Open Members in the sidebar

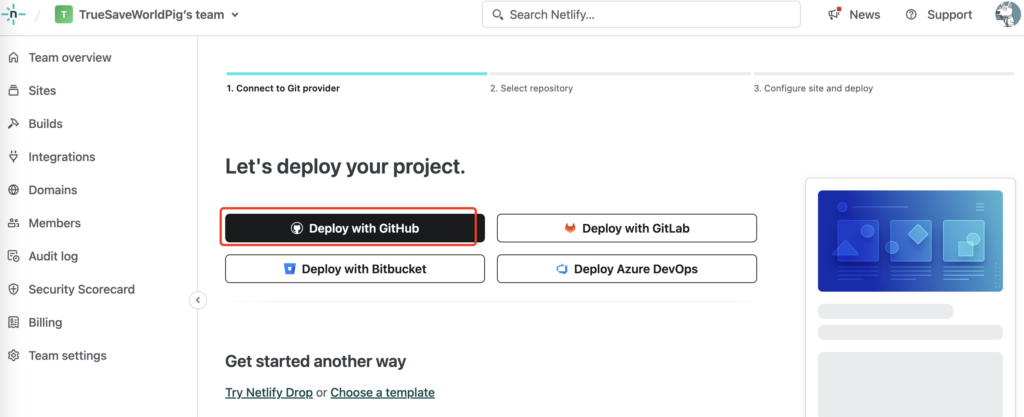tap(54, 223)
